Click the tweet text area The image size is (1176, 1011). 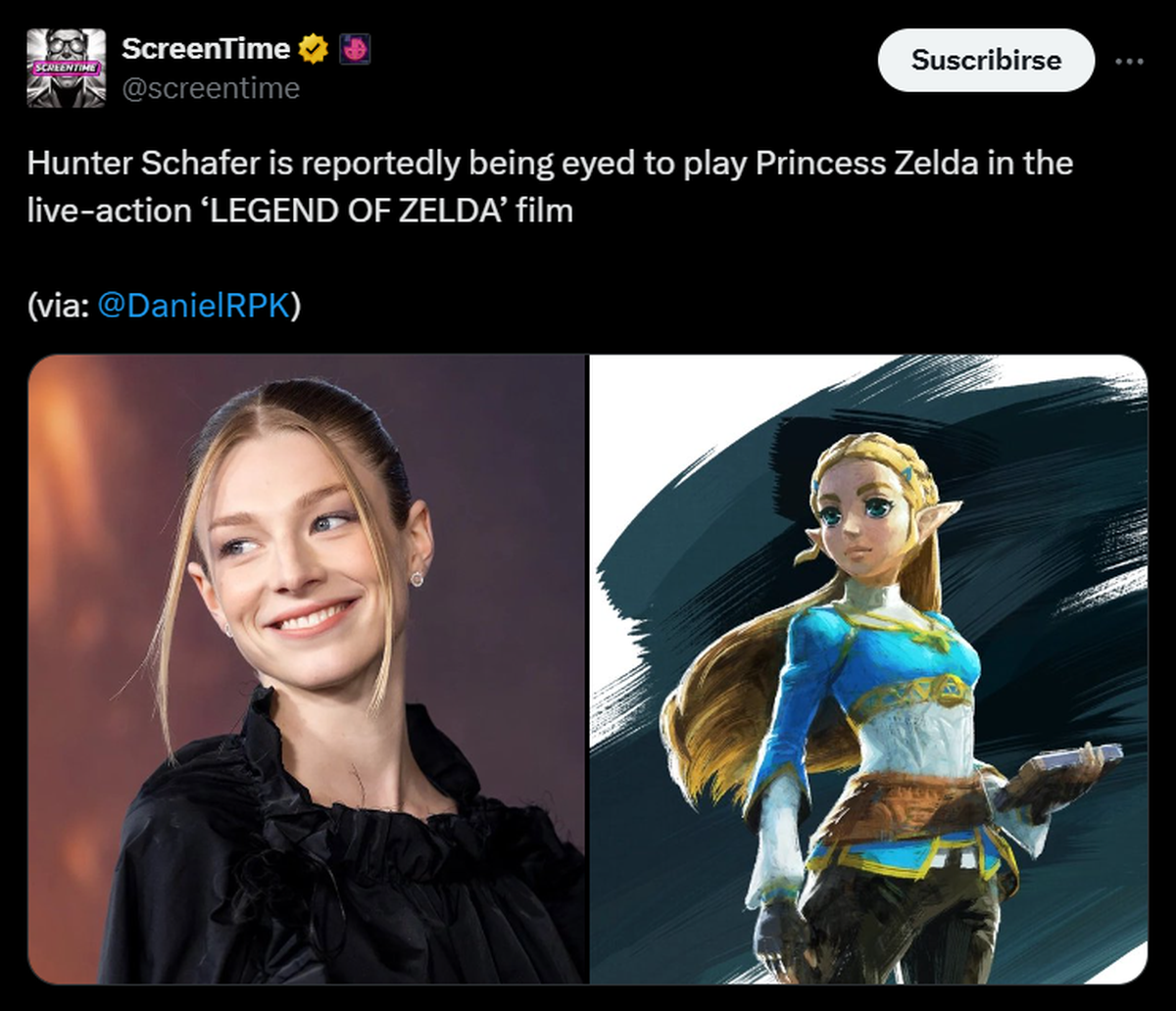click(x=549, y=186)
